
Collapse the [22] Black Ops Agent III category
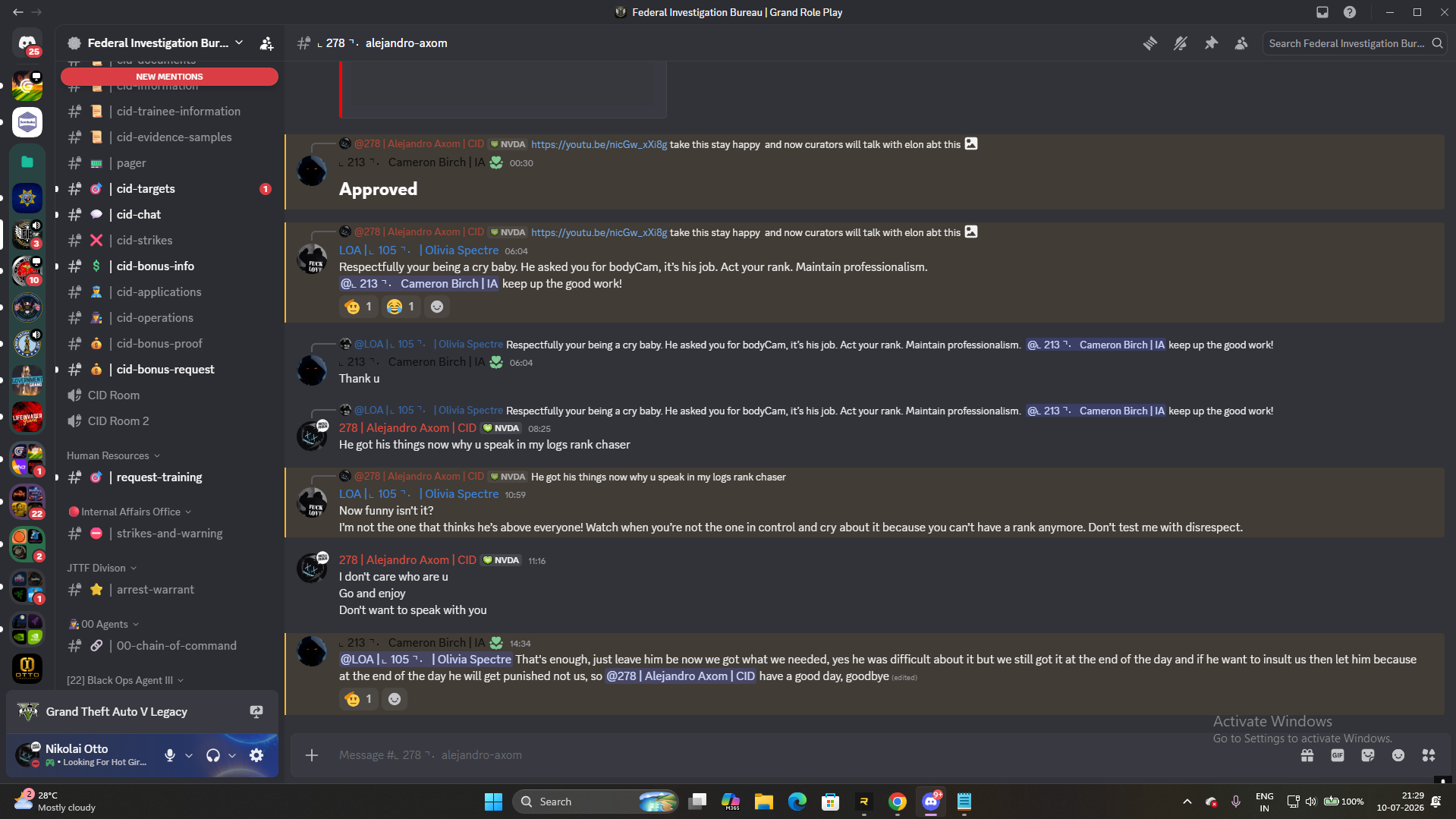click(x=125, y=680)
